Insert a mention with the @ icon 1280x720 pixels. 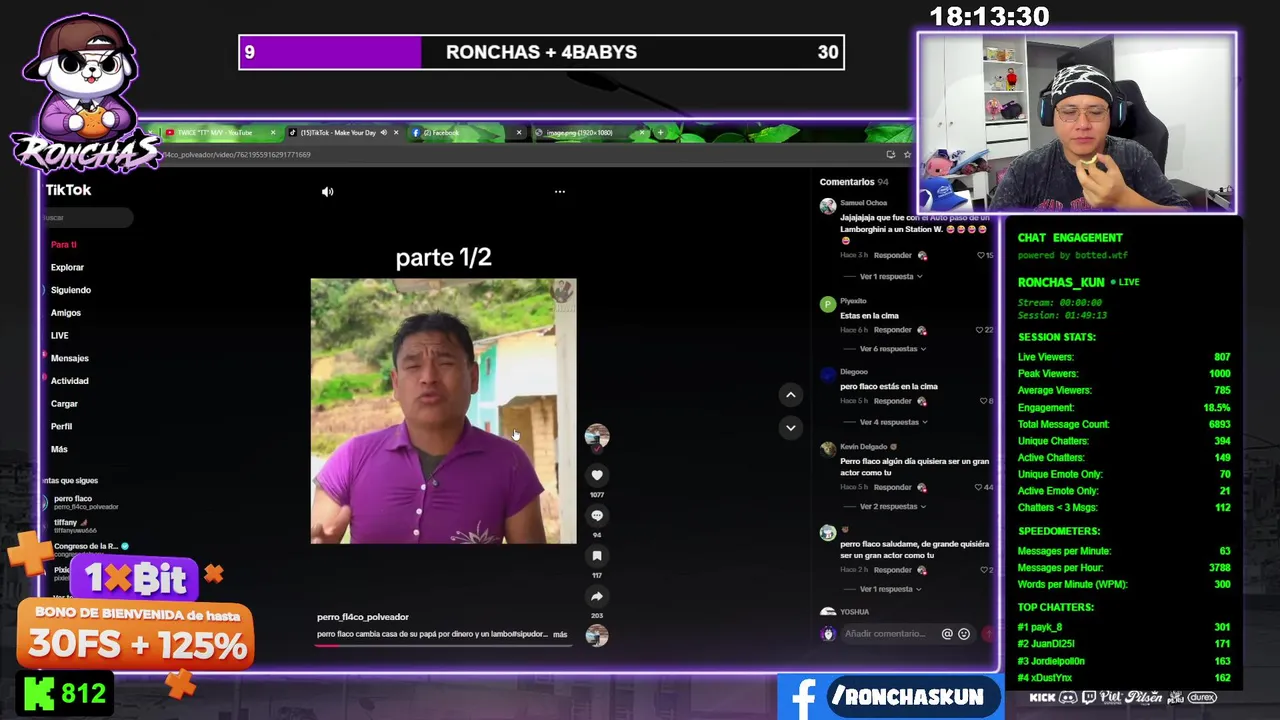pyautogui.click(x=947, y=633)
